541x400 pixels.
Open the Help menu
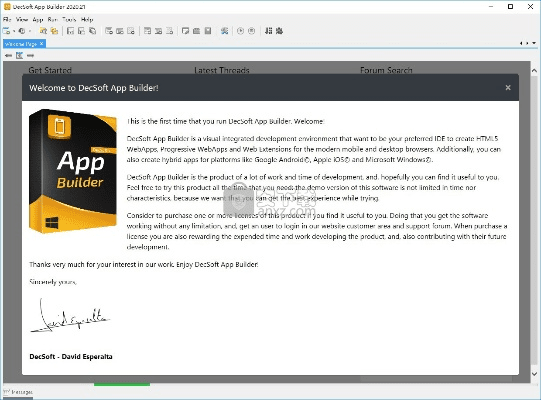click(x=87, y=20)
